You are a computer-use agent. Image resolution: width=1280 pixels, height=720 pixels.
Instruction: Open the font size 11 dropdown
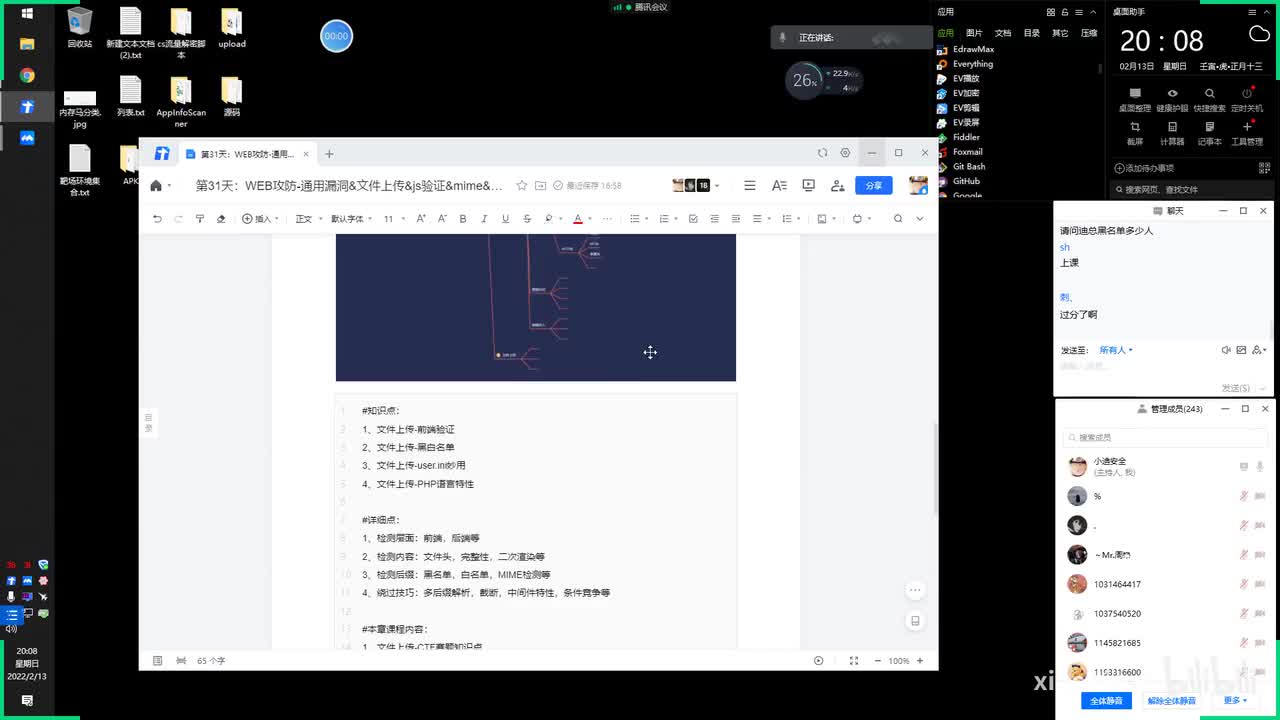393,219
